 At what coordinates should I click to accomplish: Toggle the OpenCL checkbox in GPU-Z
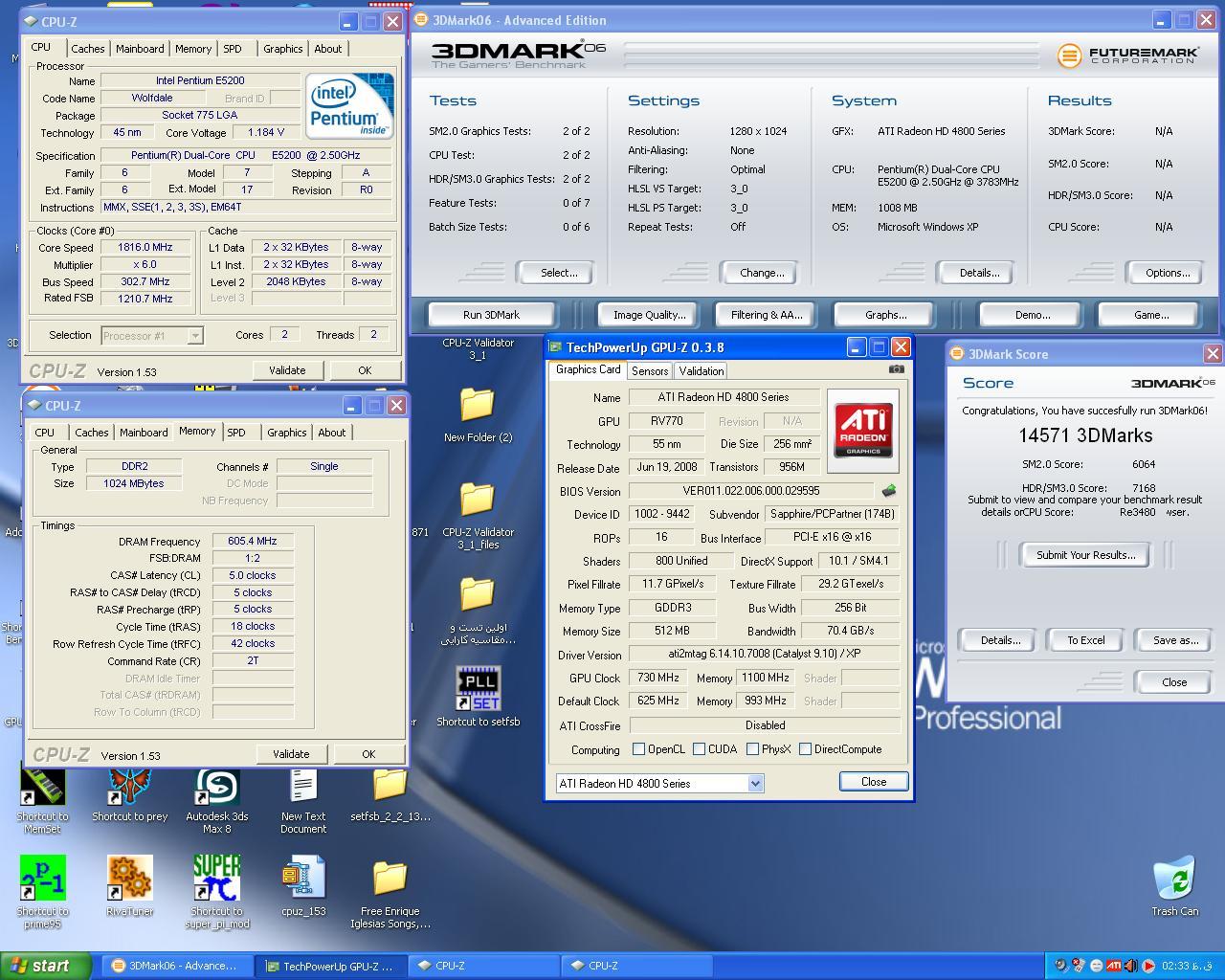click(638, 749)
